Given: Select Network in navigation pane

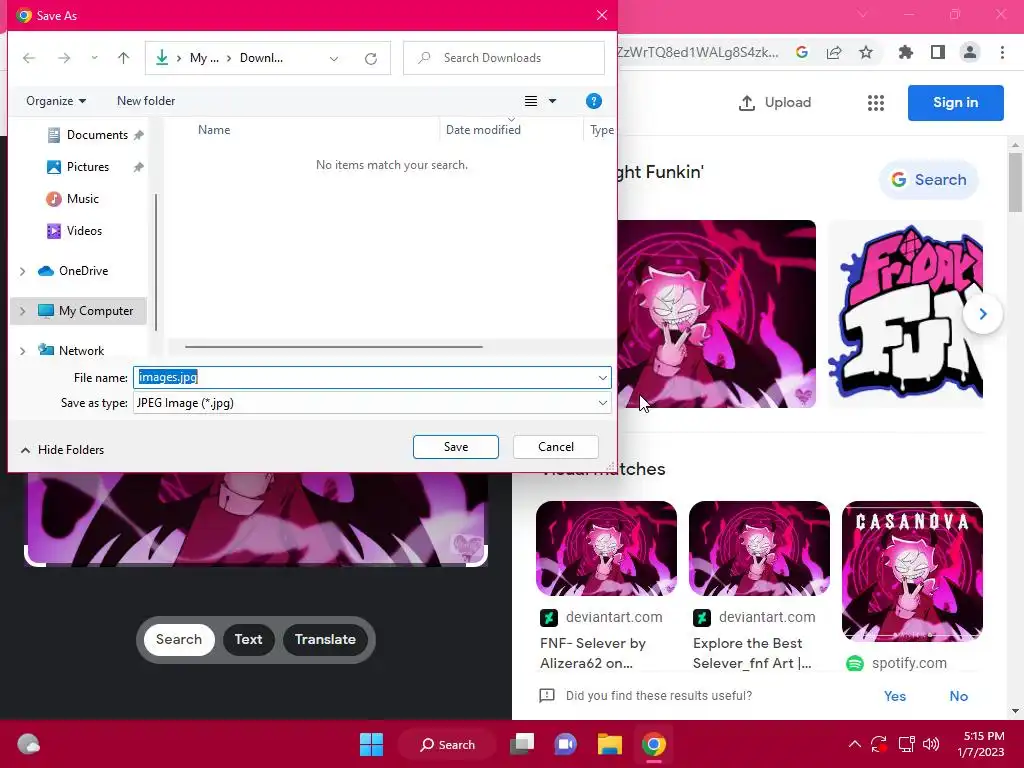Looking at the screenshot, I should [81, 351].
